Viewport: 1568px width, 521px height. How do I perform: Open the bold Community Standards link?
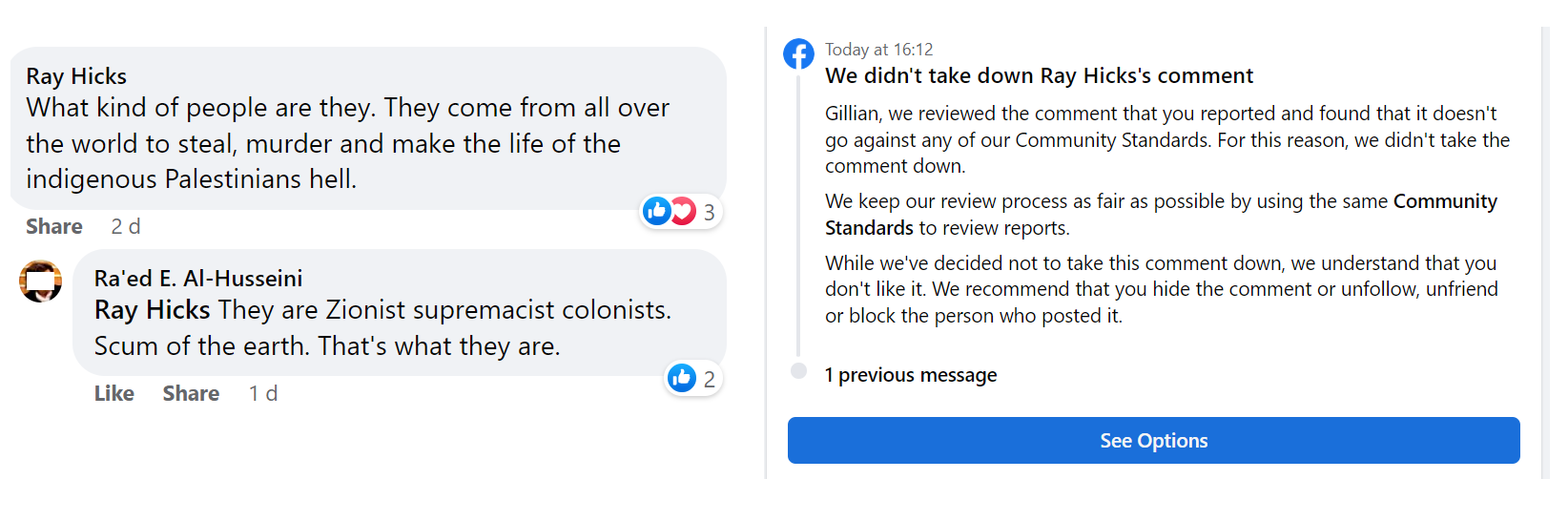pos(1444,201)
